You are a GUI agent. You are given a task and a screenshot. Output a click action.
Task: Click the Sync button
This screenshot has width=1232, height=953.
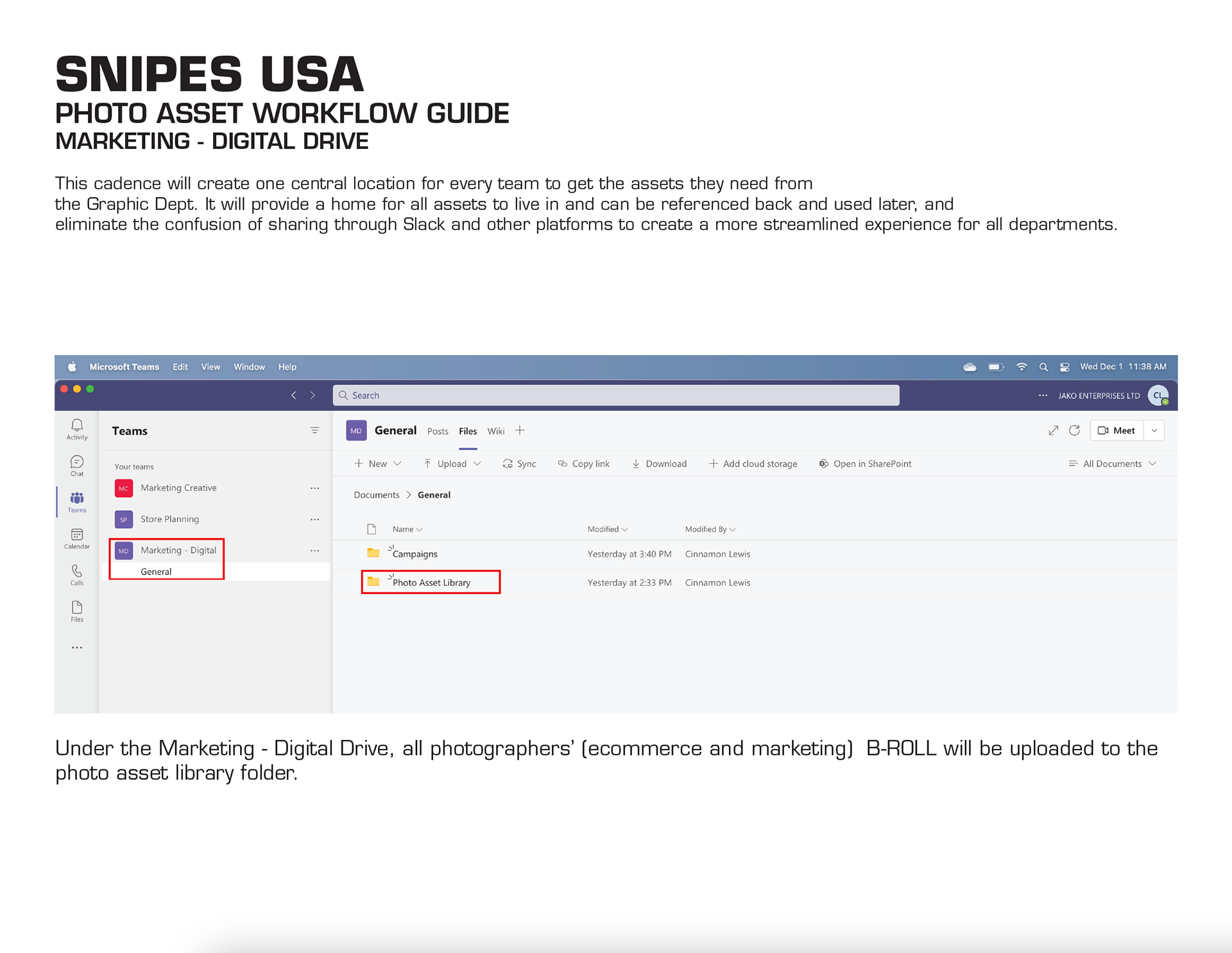[520, 463]
